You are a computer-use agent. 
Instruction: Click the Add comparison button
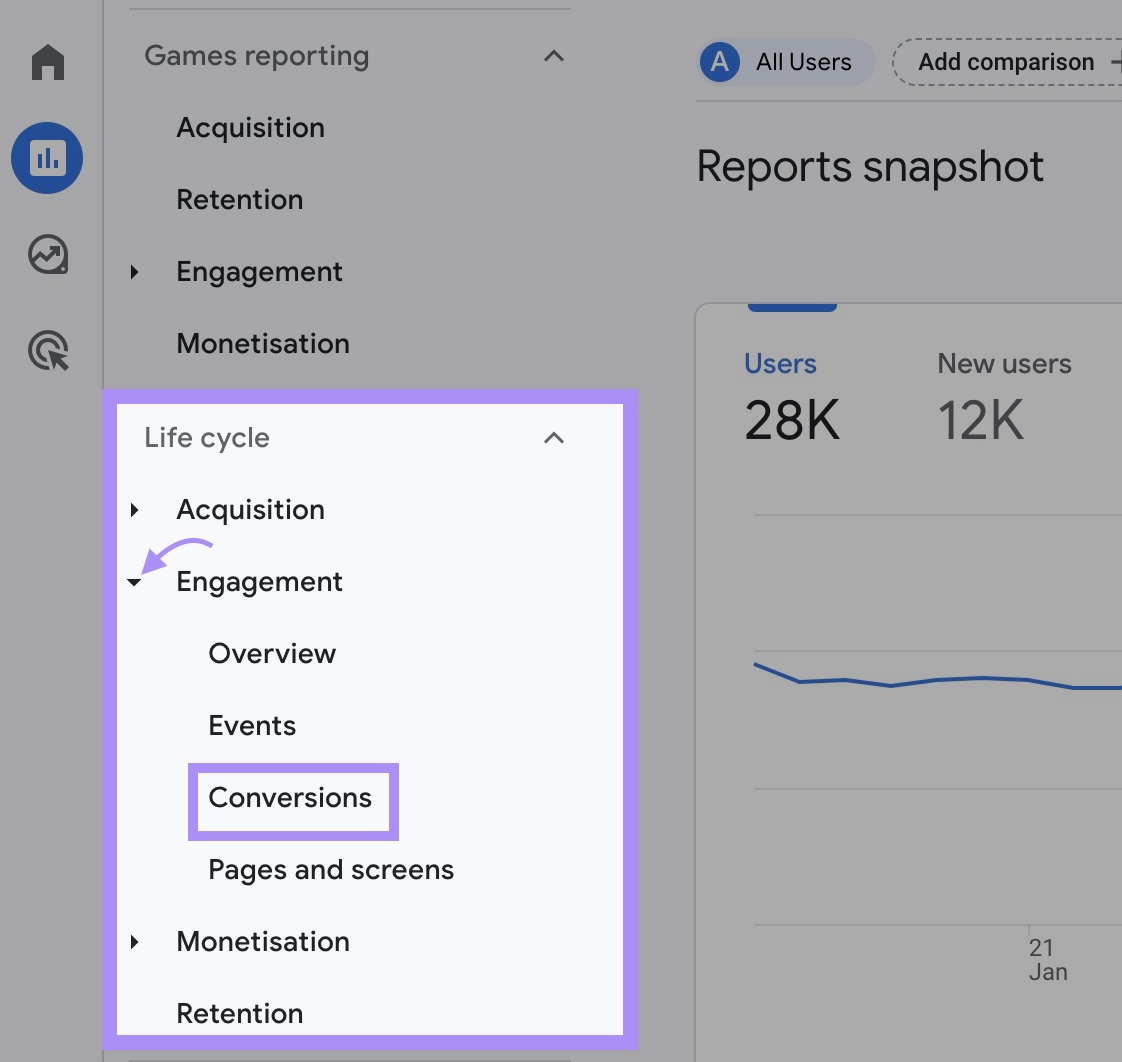1008,61
